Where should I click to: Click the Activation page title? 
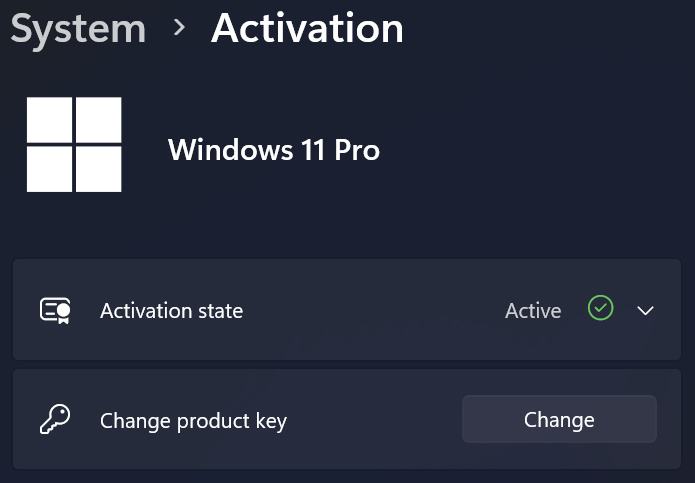pos(307,29)
